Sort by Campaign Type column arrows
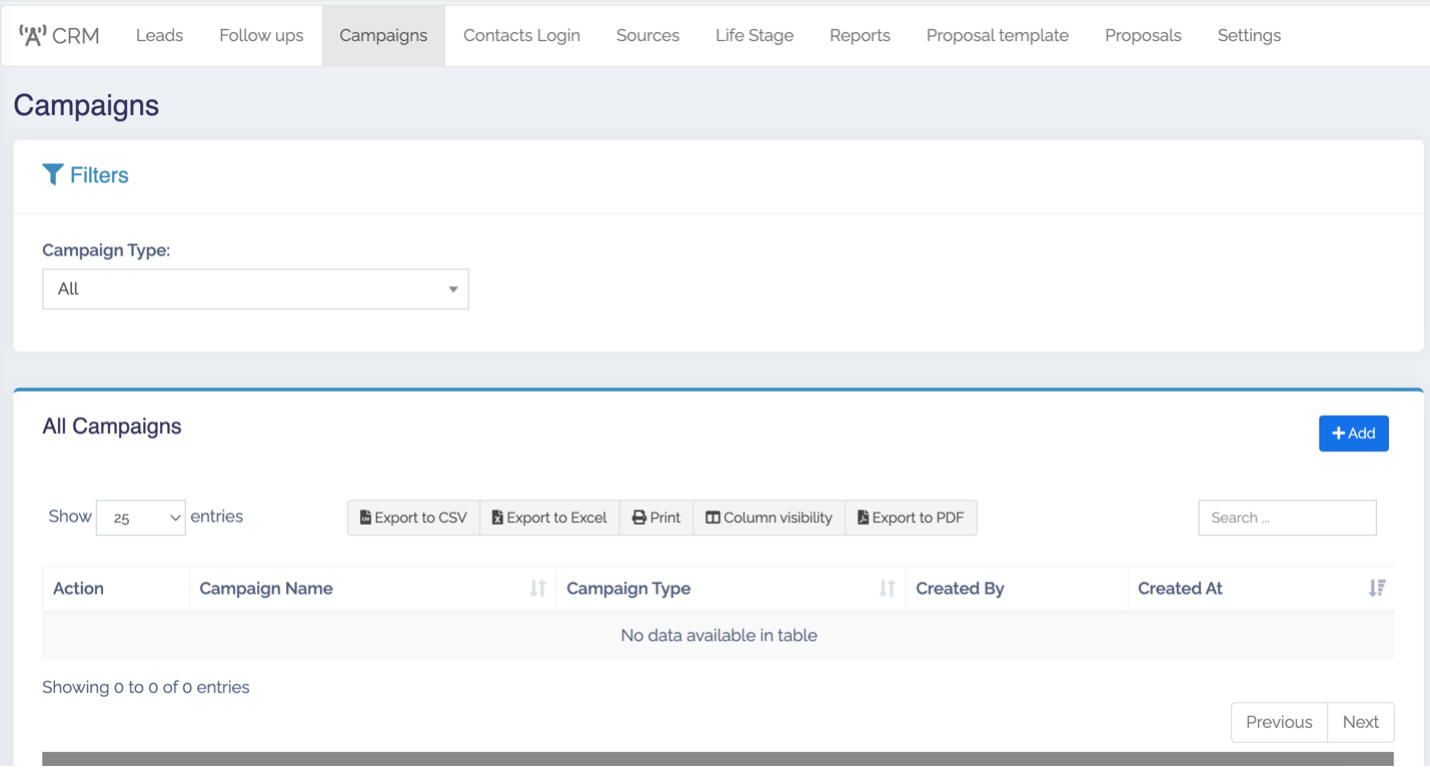Image resolution: width=1430 pixels, height=770 pixels. [886, 588]
